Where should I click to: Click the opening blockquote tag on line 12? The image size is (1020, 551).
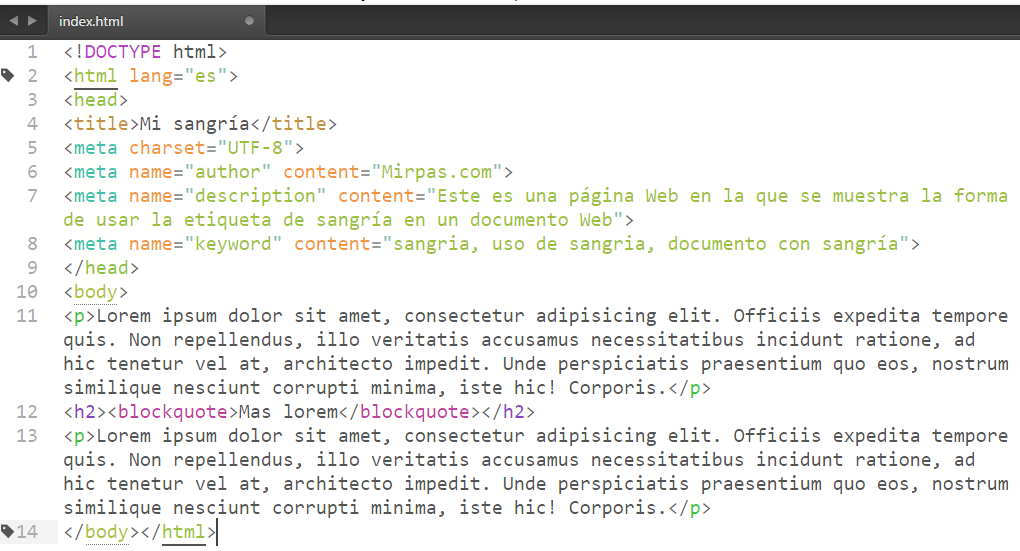click(172, 412)
